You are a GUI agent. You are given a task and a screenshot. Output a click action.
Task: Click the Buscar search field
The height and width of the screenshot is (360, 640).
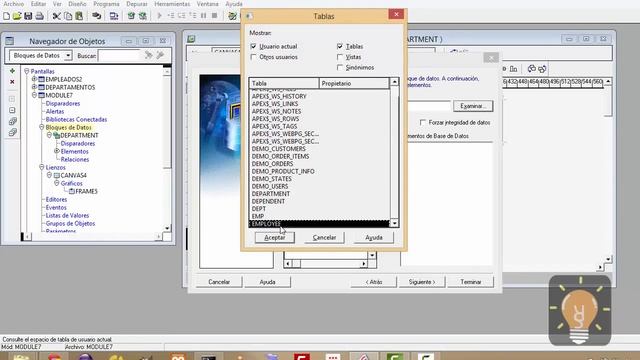pyautogui.click(x=119, y=56)
